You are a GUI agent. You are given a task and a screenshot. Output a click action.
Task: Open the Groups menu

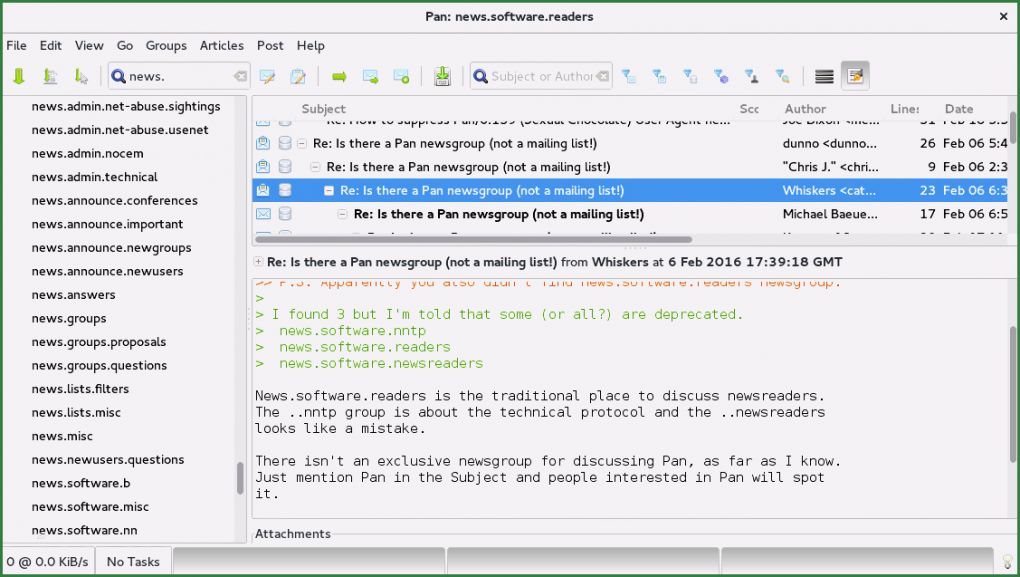166,45
